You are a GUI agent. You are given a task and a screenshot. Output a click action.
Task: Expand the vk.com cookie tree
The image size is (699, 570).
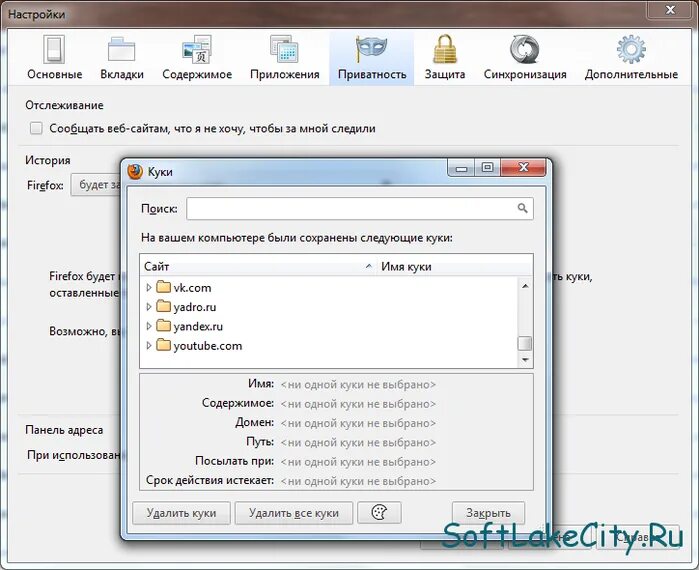click(149, 287)
